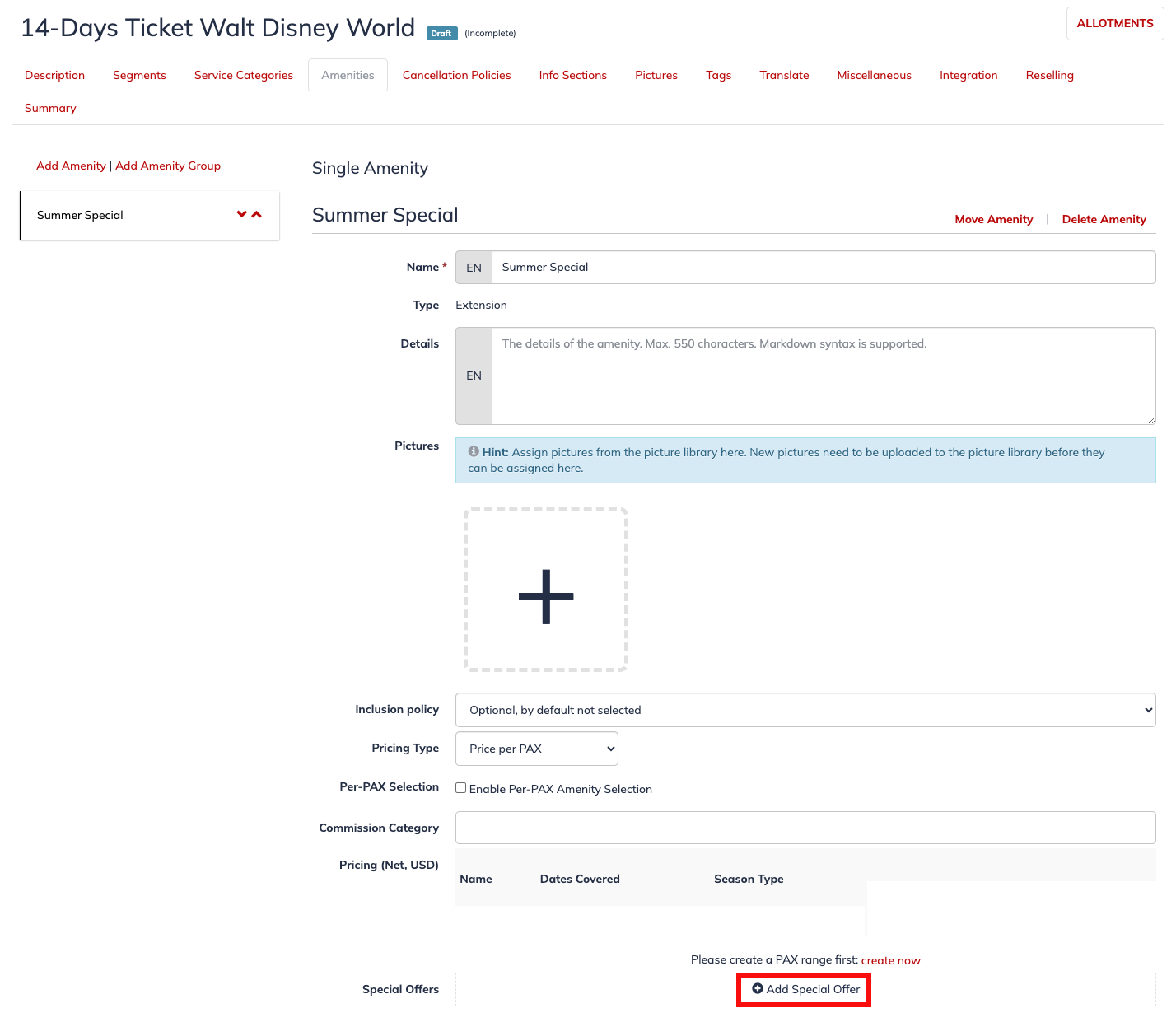Select the Amenities tab
Screen dimensions: 1176x1036
click(348, 75)
